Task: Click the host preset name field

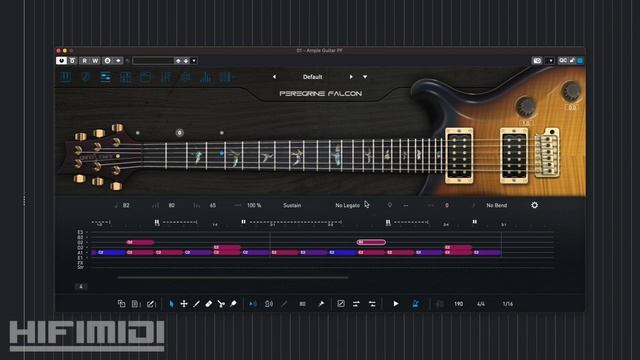Action: pyautogui.click(x=153, y=60)
